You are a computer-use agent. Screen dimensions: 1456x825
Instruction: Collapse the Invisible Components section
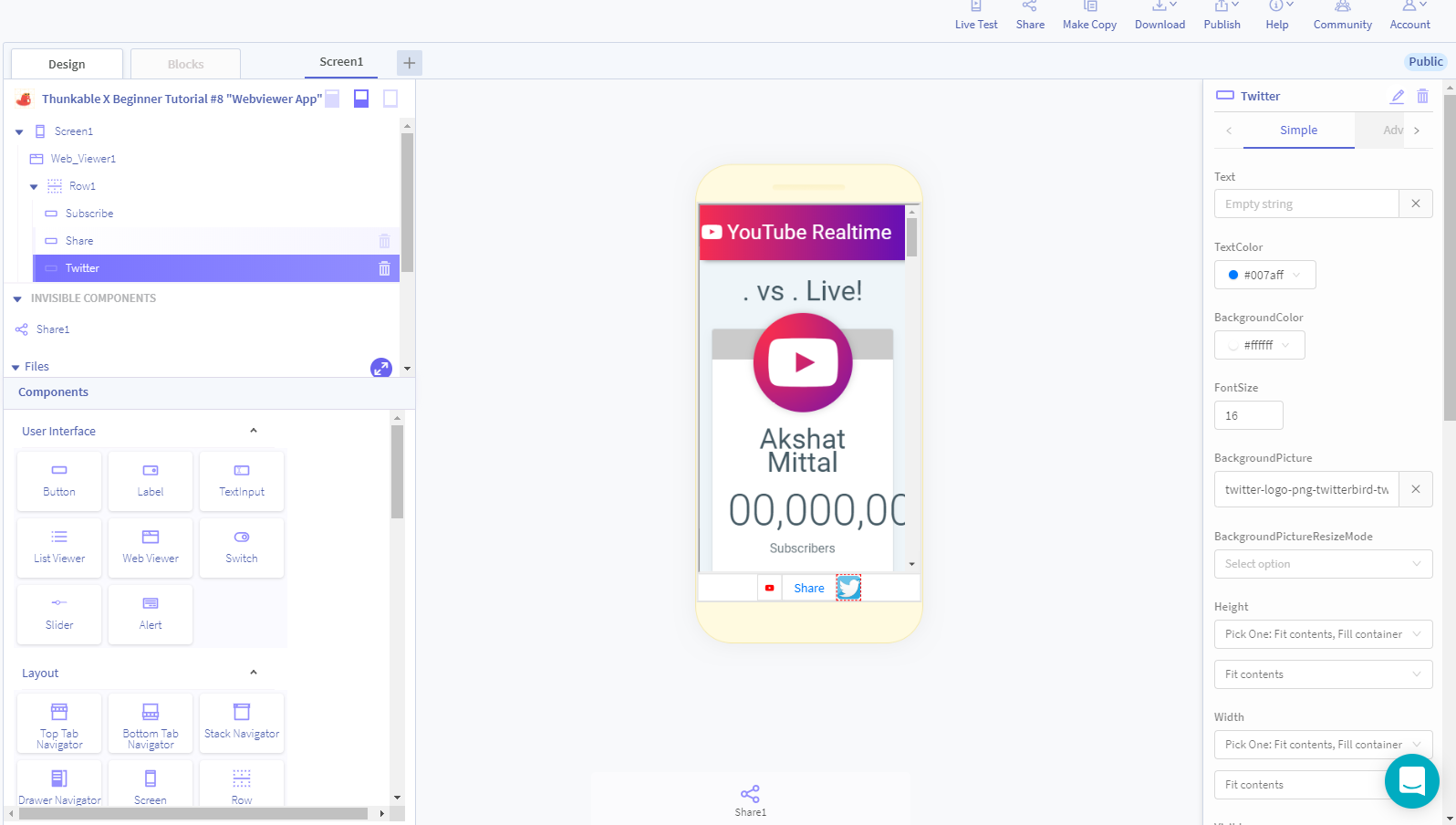[x=17, y=299]
